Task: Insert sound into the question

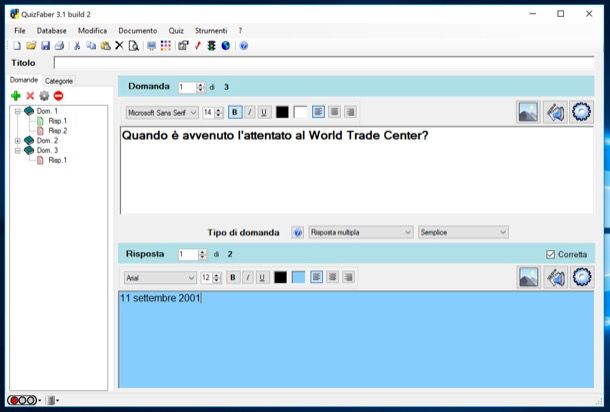Action: [555, 112]
